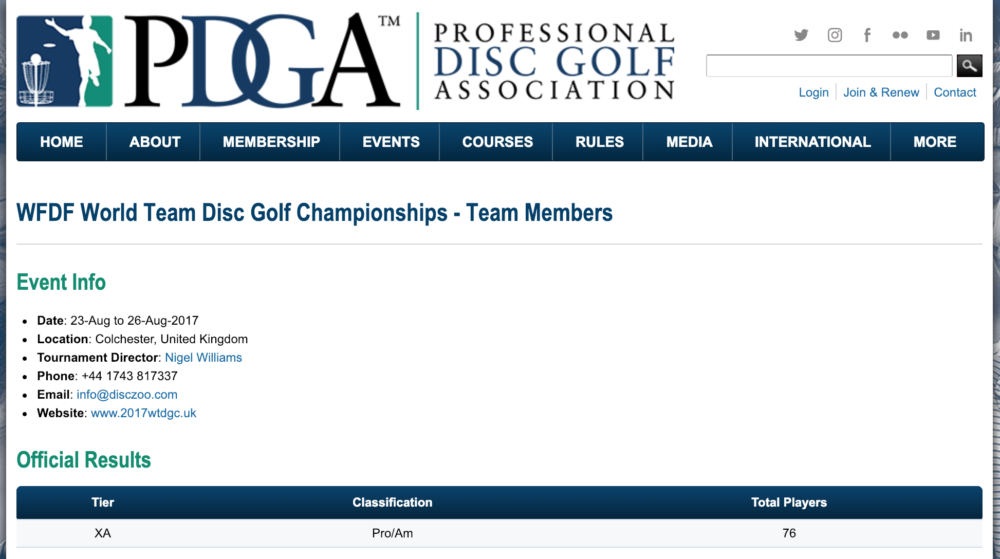The image size is (1000, 559).
Task: Open Nigel Williams tournament director link
Action: coord(203,357)
